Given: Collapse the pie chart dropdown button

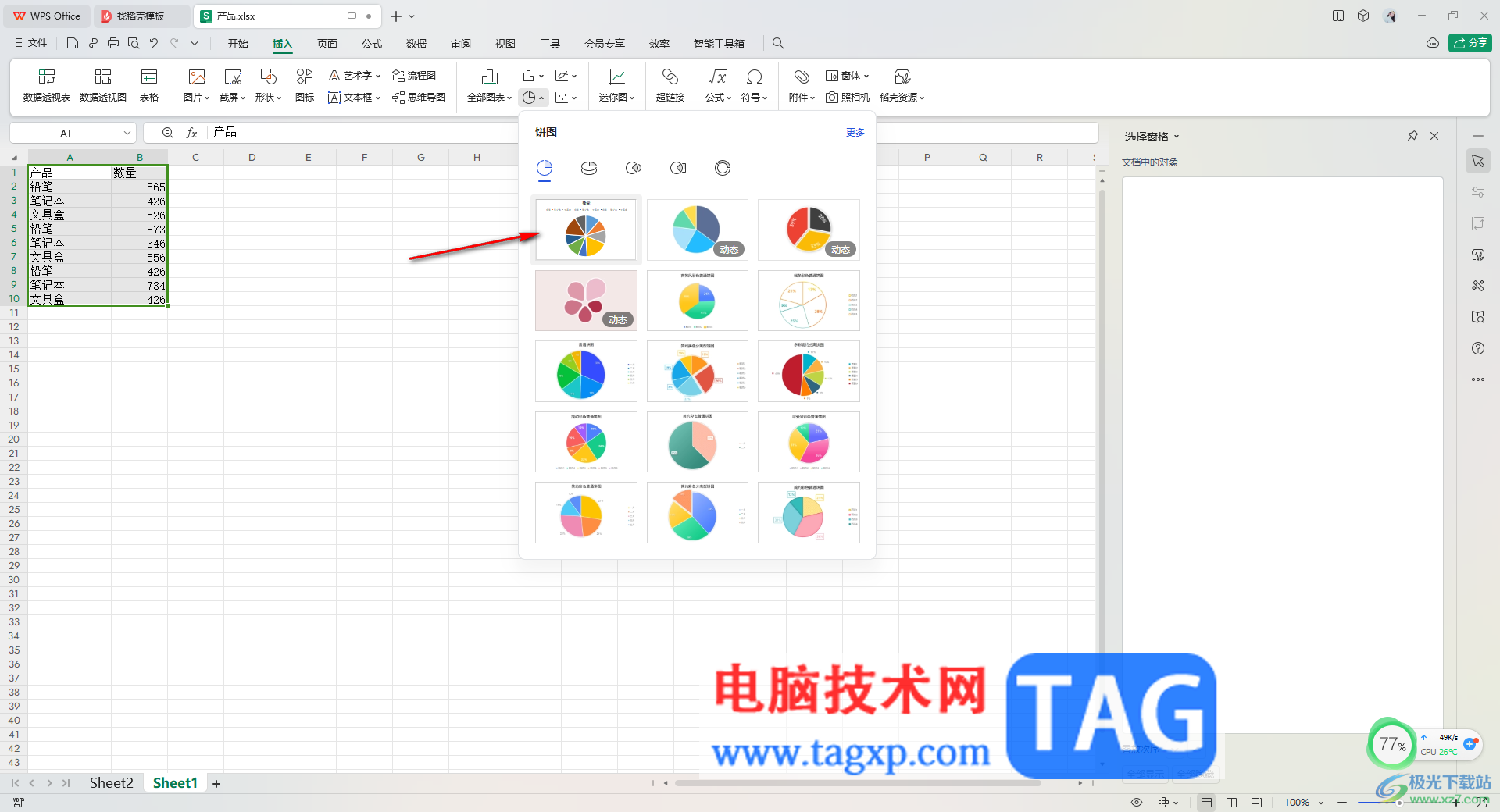Looking at the screenshot, I should point(534,98).
